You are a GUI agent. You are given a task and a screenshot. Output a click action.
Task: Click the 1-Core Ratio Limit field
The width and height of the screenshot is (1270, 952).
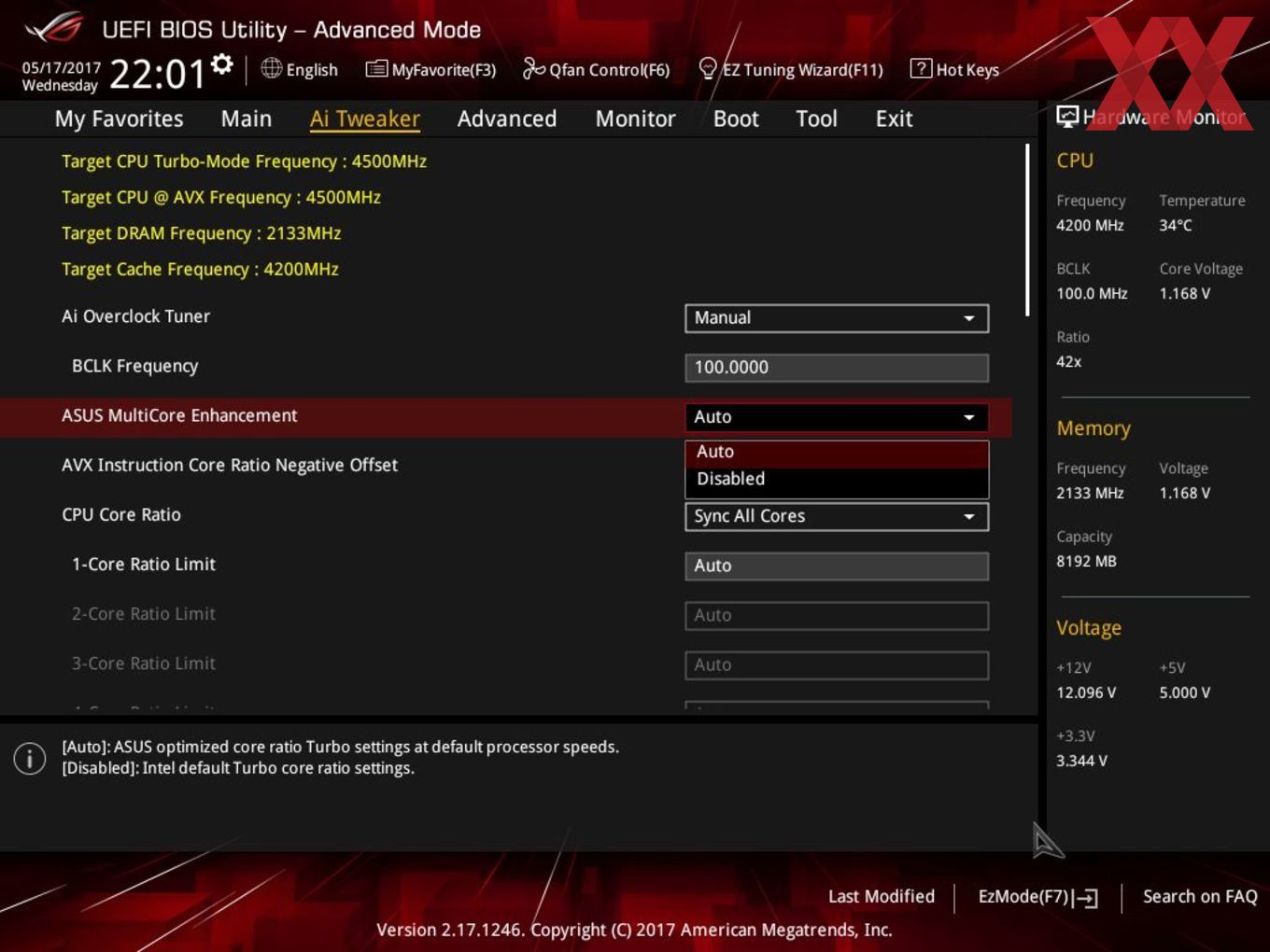[x=837, y=566]
